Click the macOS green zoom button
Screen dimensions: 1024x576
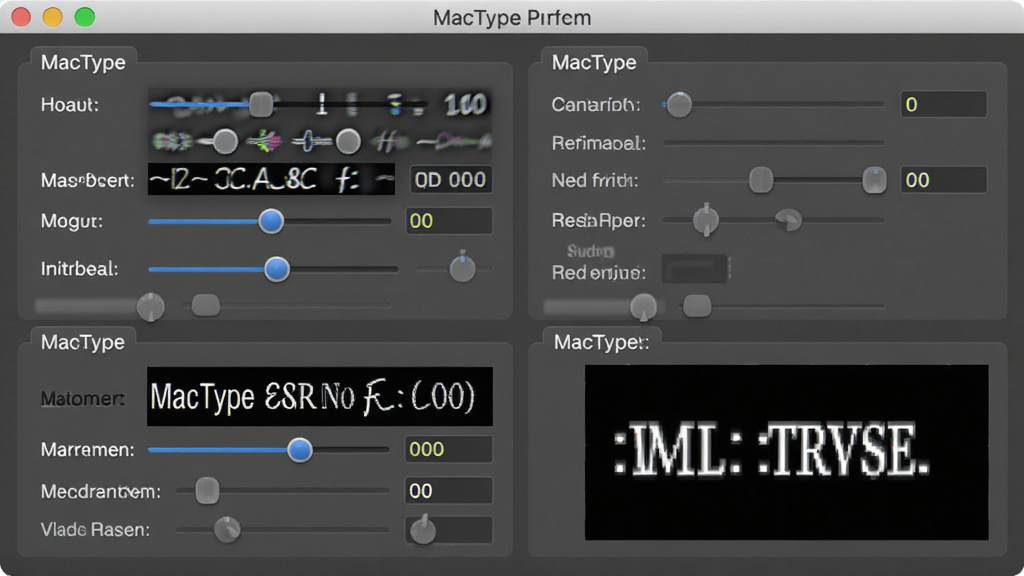pyautogui.click(x=85, y=17)
